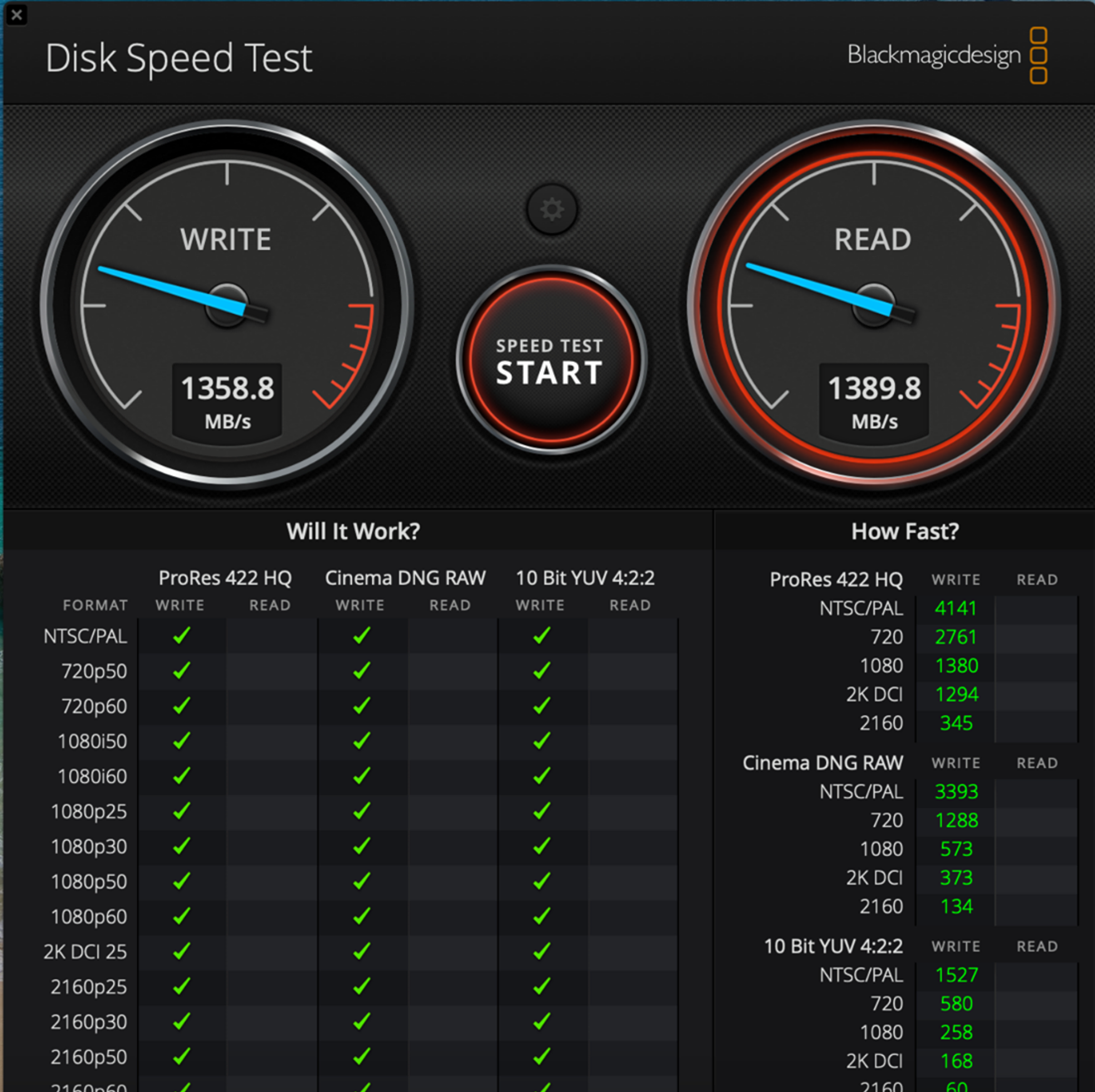Select the Will It Work? heading

(x=353, y=531)
